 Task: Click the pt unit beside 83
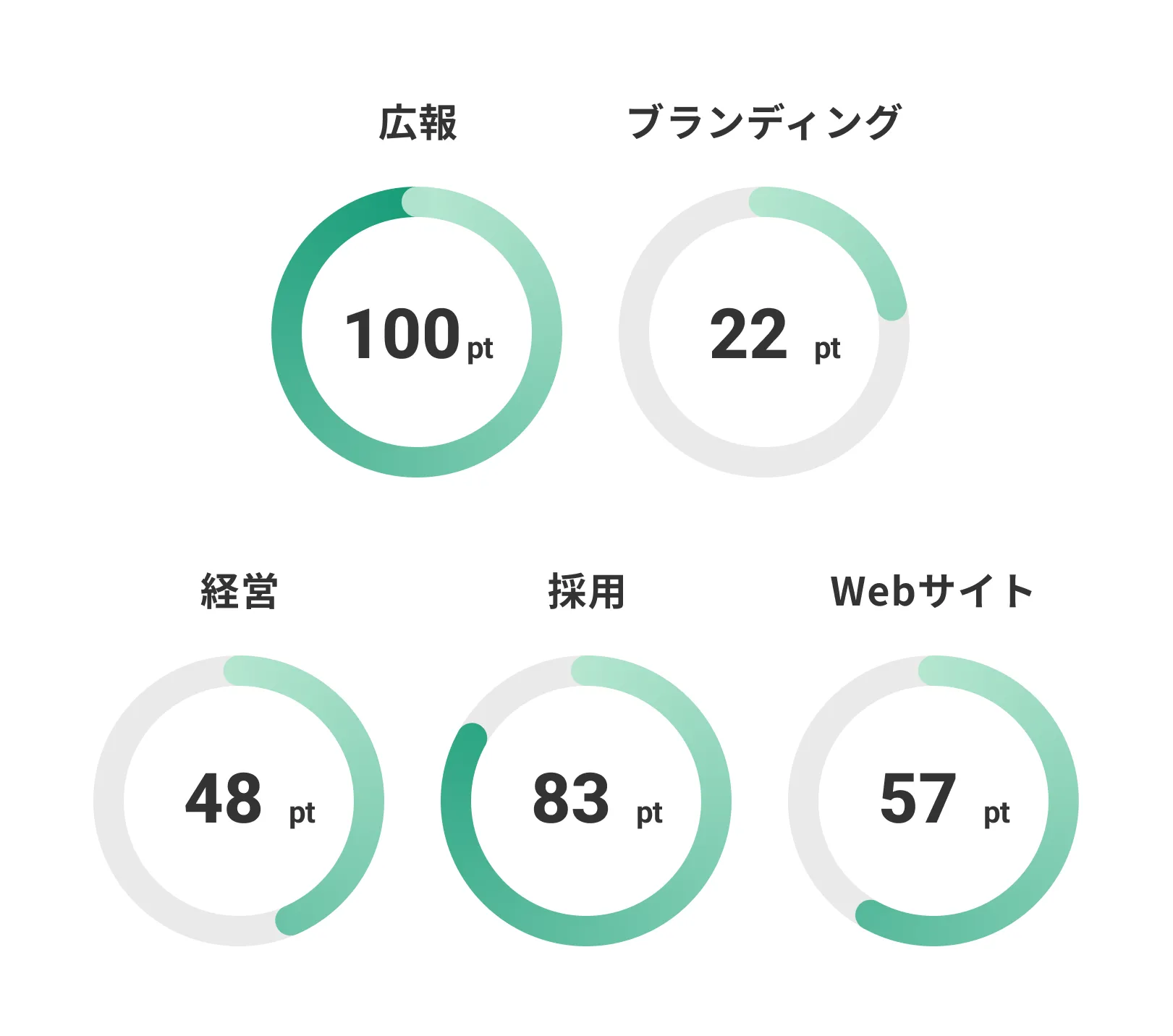click(x=649, y=813)
